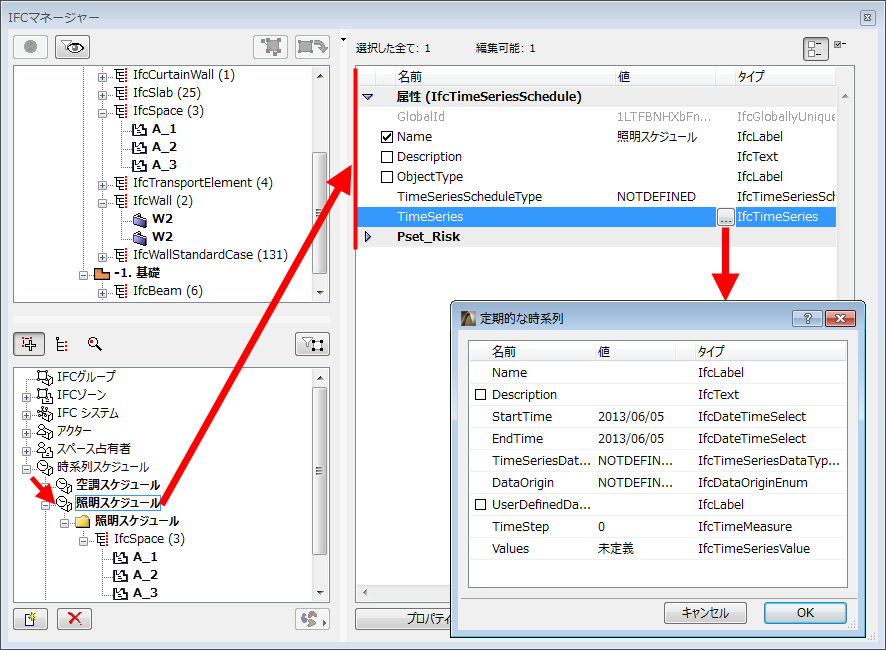
Task: Click the ellipsis button in TimeSeries row
Action: pos(725,217)
